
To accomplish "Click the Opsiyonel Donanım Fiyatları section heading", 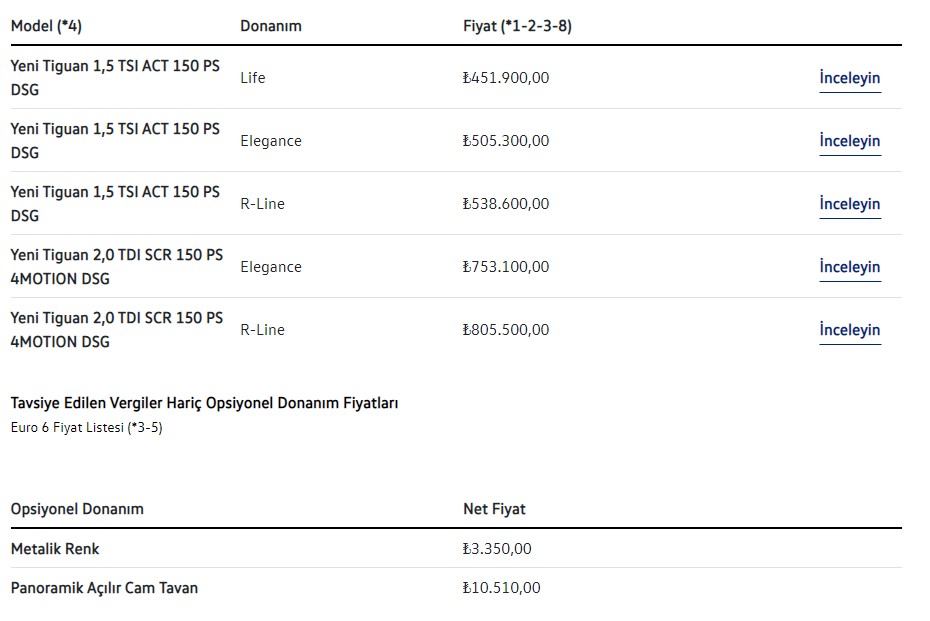I will (x=204, y=403).
